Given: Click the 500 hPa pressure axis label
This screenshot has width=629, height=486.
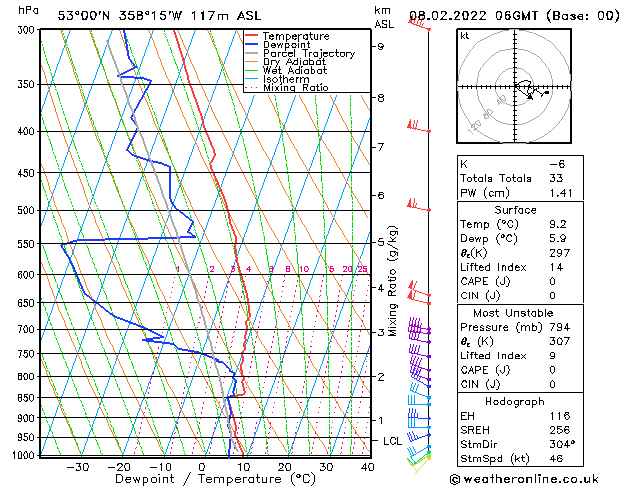Looking at the screenshot, I should pyautogui.click(x=28, y=210).
